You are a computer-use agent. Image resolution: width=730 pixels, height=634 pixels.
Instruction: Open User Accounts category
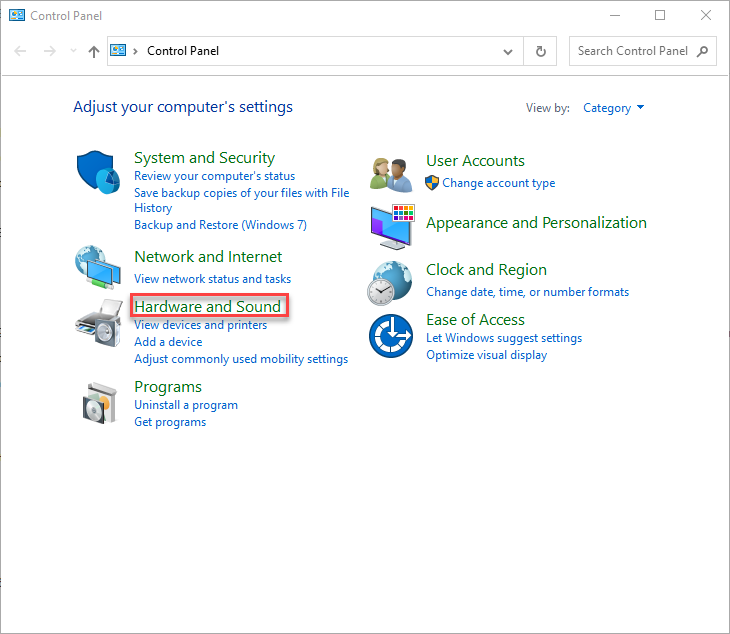click(x=475, y=161)
